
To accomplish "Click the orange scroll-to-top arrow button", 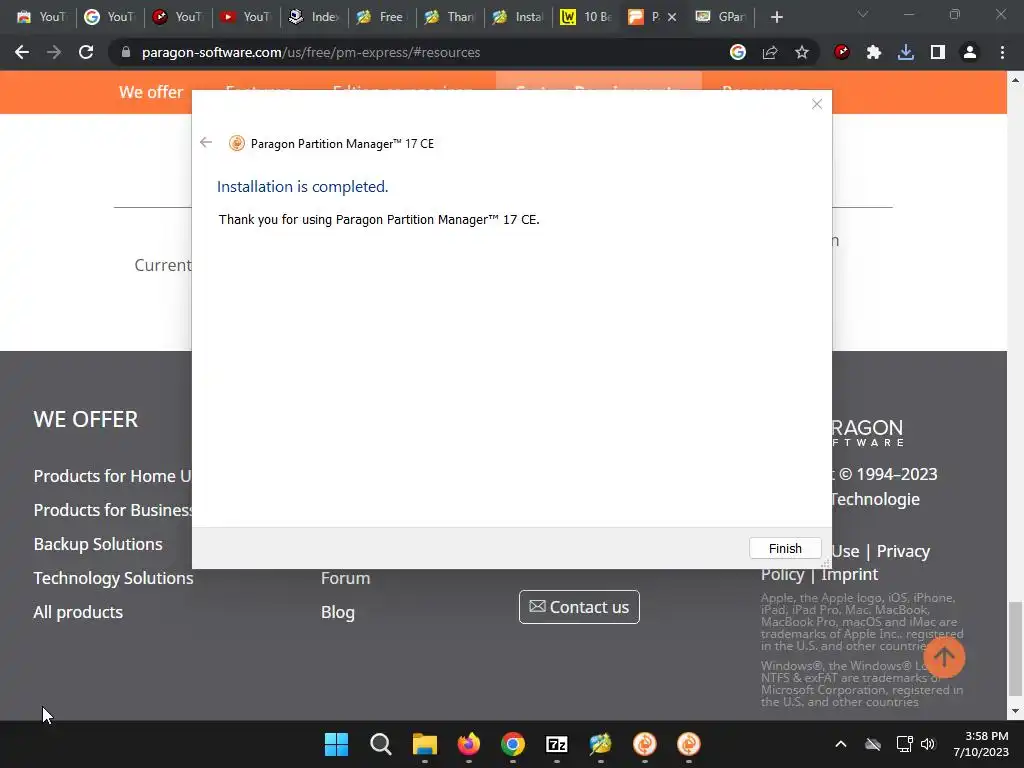I will 944,657.
